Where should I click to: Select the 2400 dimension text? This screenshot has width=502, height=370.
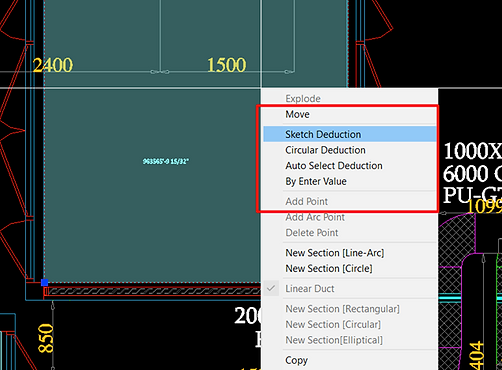(x=53, y=65)
